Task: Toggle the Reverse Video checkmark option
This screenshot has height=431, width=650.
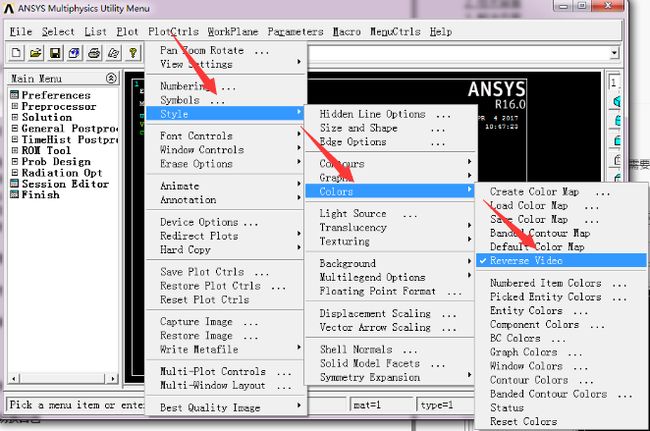Action: point(561,261)
